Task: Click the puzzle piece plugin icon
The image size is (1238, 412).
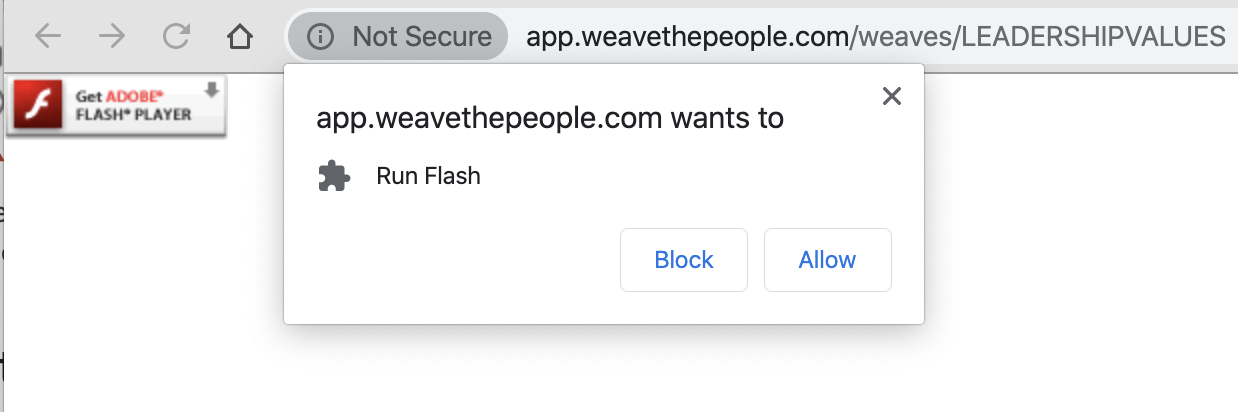Action: (x=334, y=176)
